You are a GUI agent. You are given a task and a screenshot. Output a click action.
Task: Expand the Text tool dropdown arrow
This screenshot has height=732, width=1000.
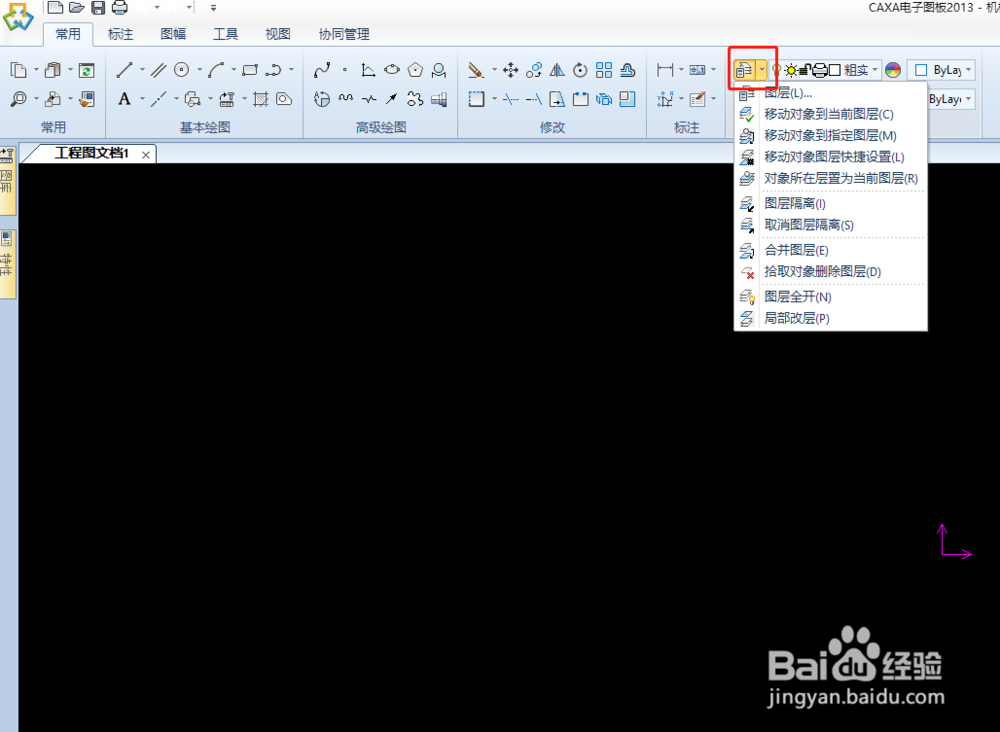142,99
